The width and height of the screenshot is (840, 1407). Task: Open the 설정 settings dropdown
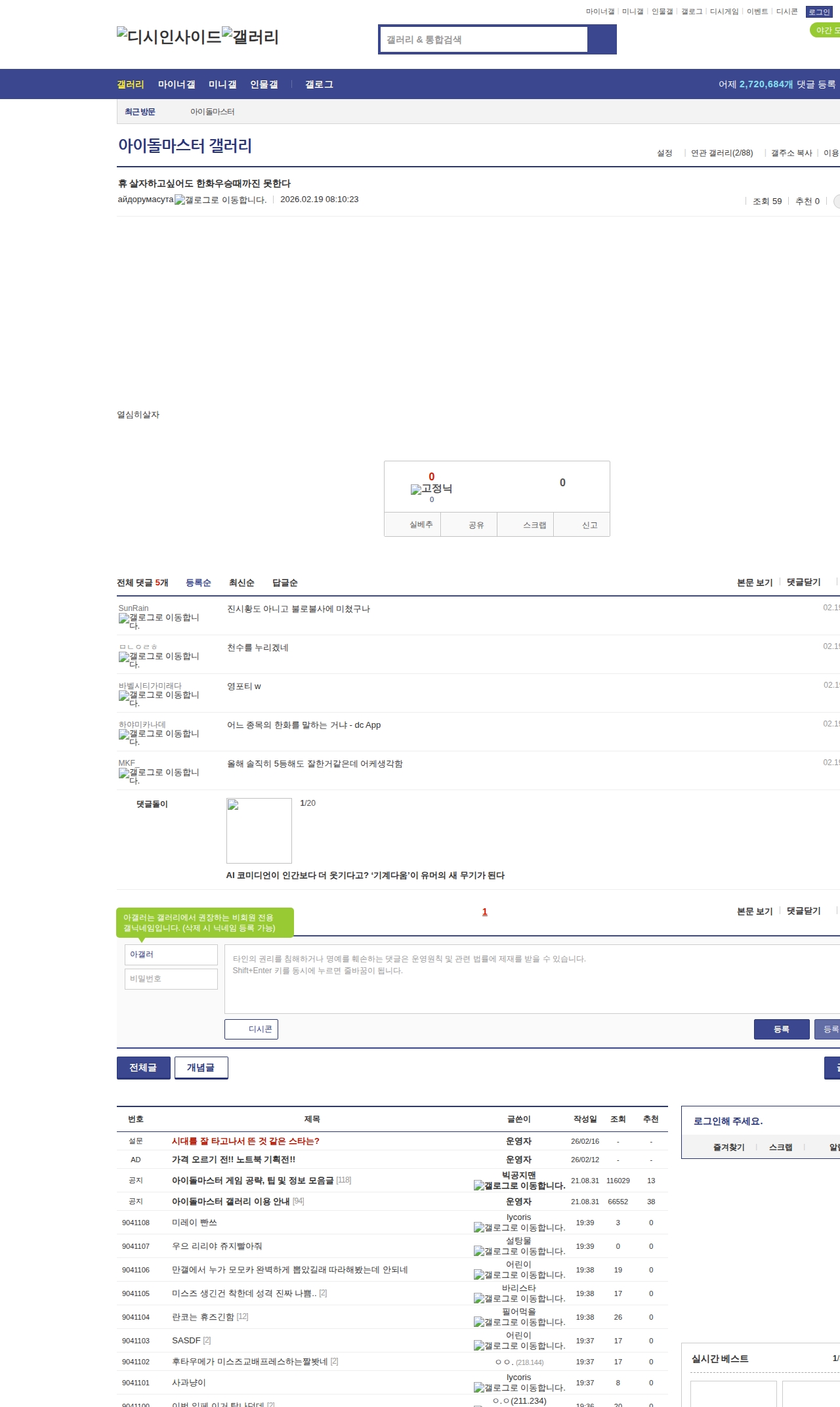(x=665, y=153)
